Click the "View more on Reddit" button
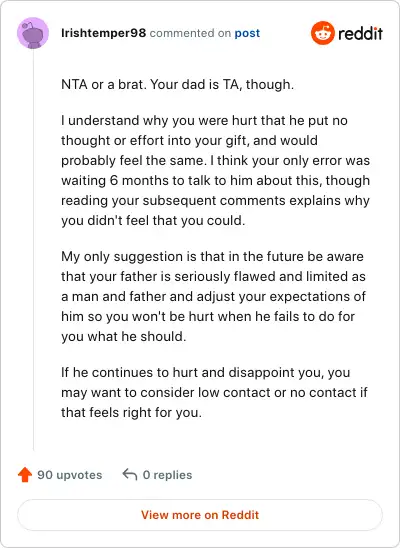This screenshot has width=400, height=548. tap(200, 515)
